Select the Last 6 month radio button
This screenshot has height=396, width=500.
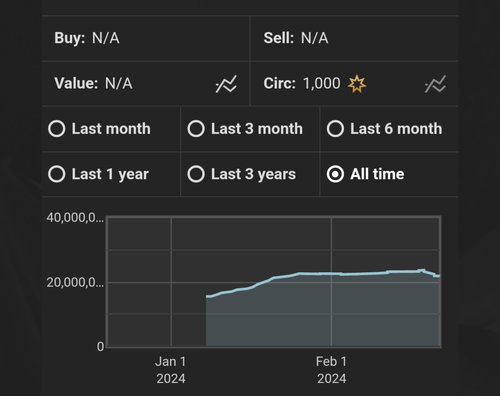(335, 129)
